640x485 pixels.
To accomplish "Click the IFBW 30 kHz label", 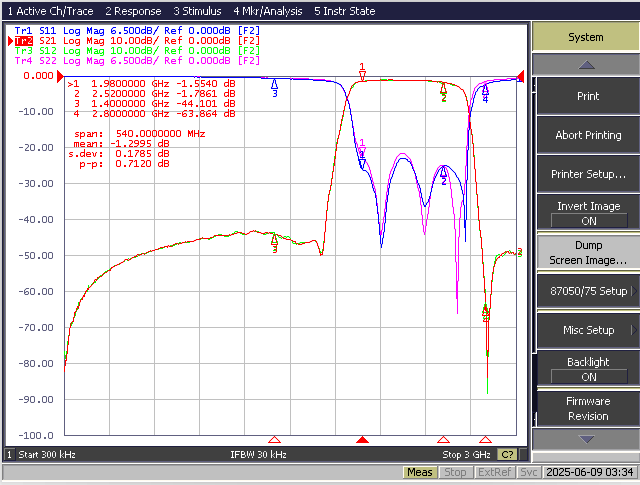I will [258, 454].
